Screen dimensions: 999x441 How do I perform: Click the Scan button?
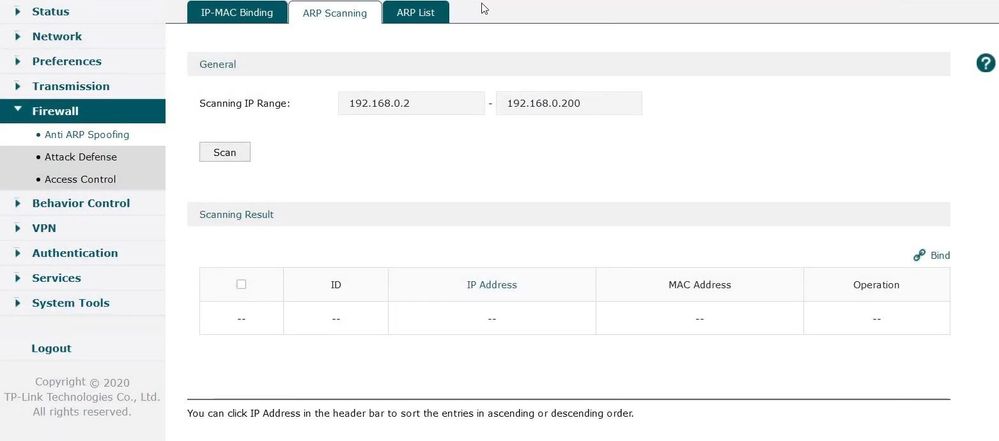pos(225,152)
